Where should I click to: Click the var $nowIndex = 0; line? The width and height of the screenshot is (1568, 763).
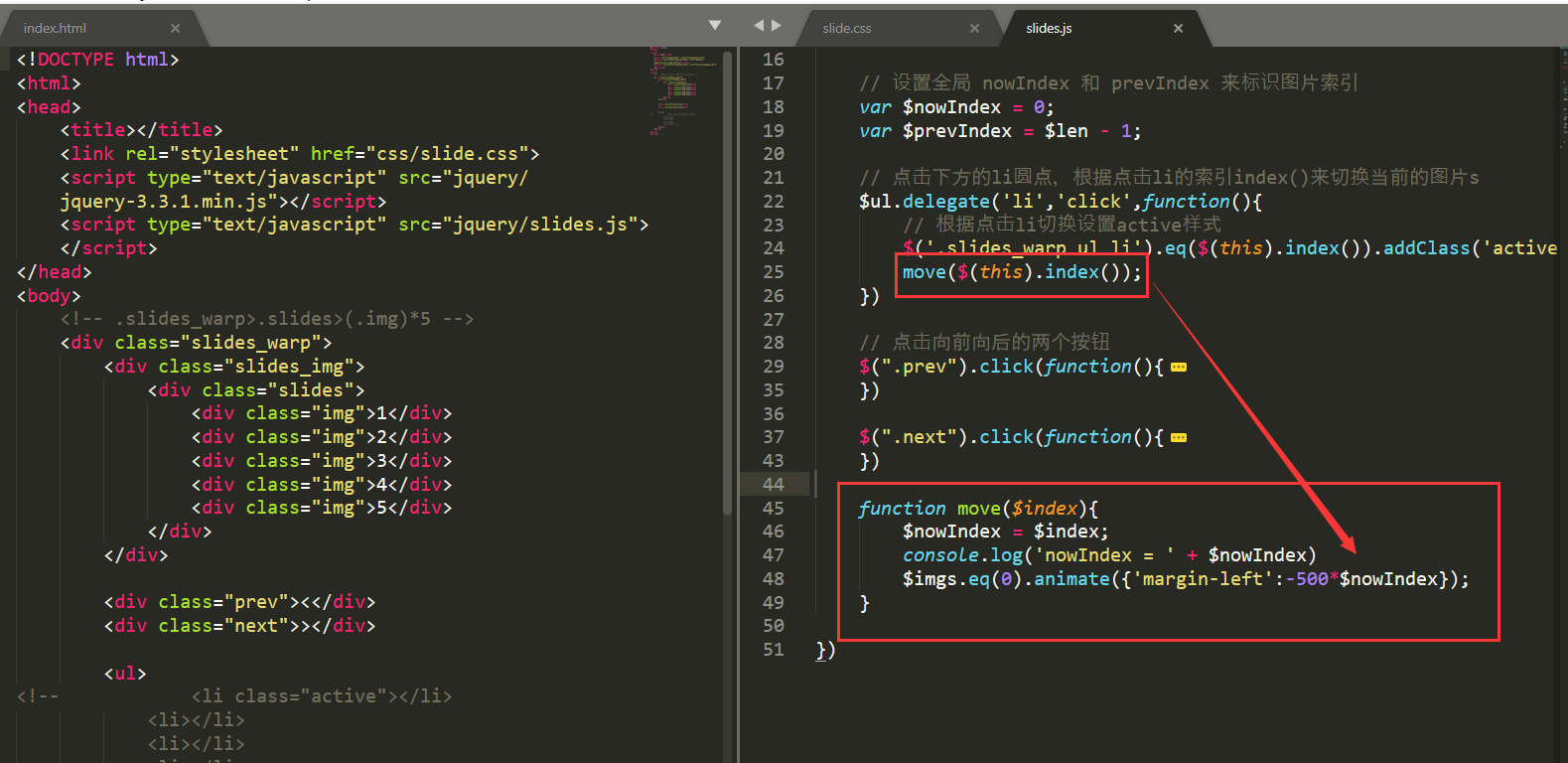(x=956, y=107)
